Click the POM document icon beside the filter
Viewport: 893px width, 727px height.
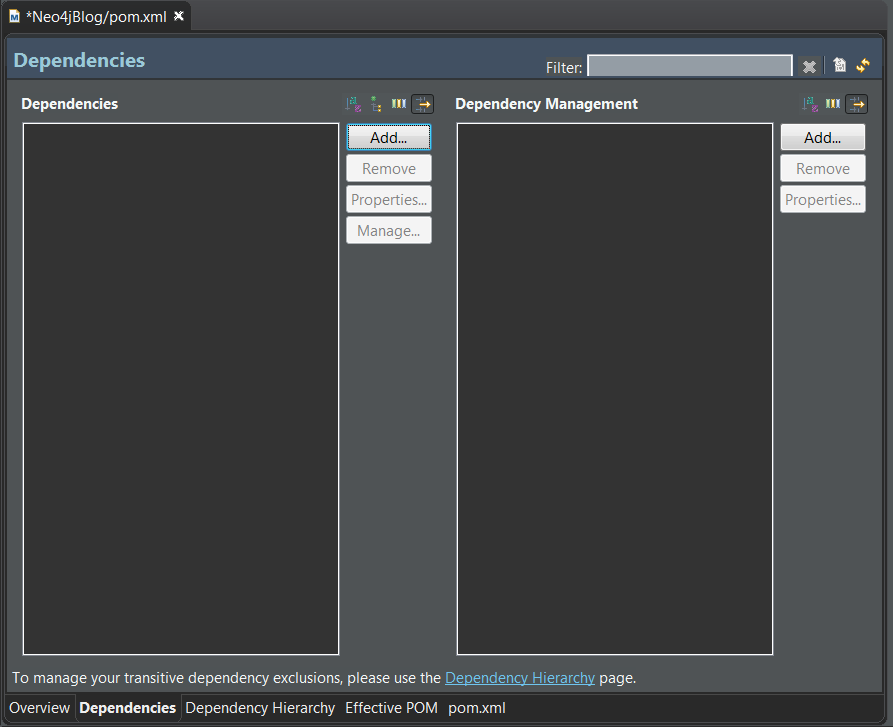coord(839,65)
